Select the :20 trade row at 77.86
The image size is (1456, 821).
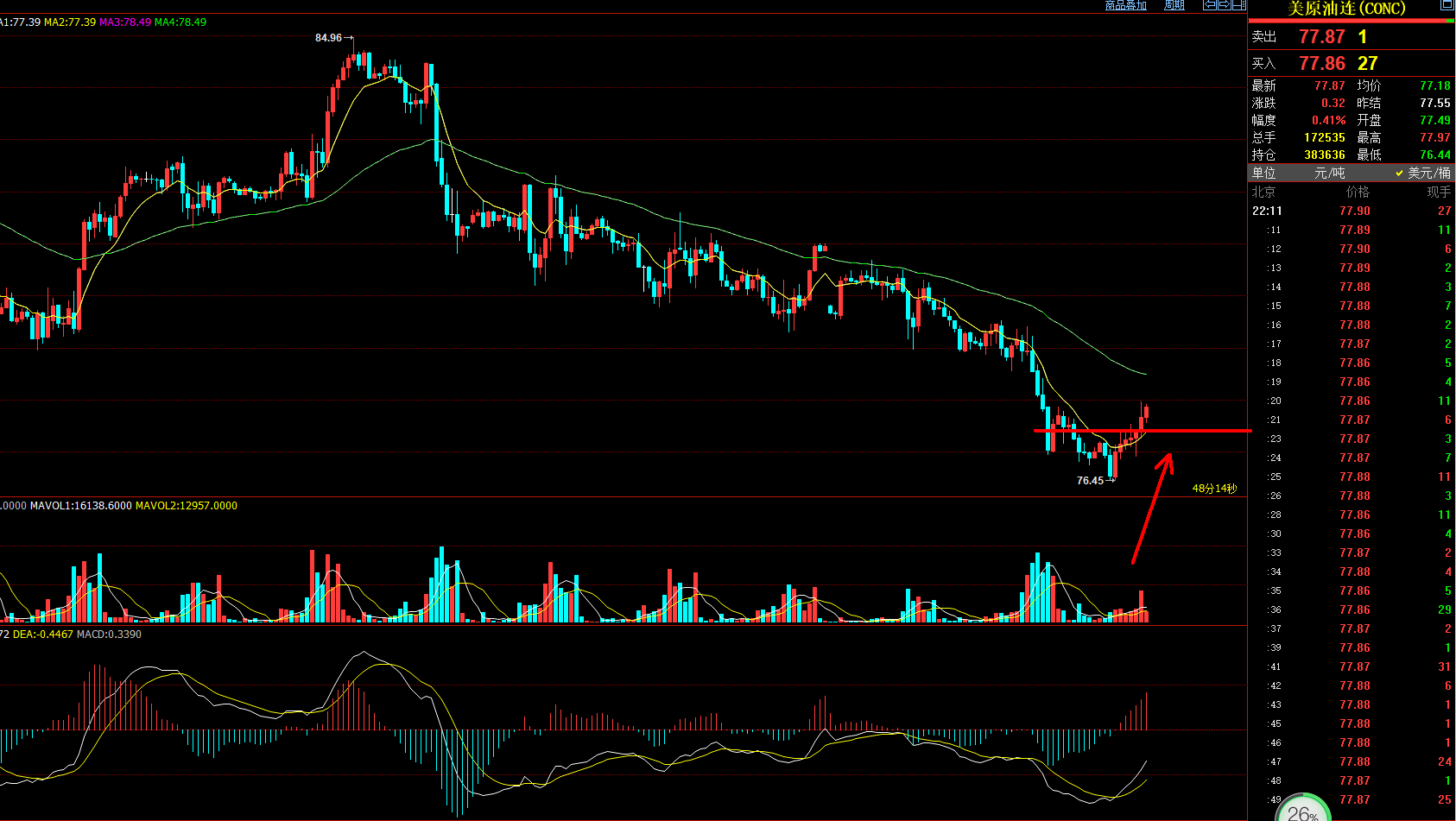click(x=1352, y=401)
